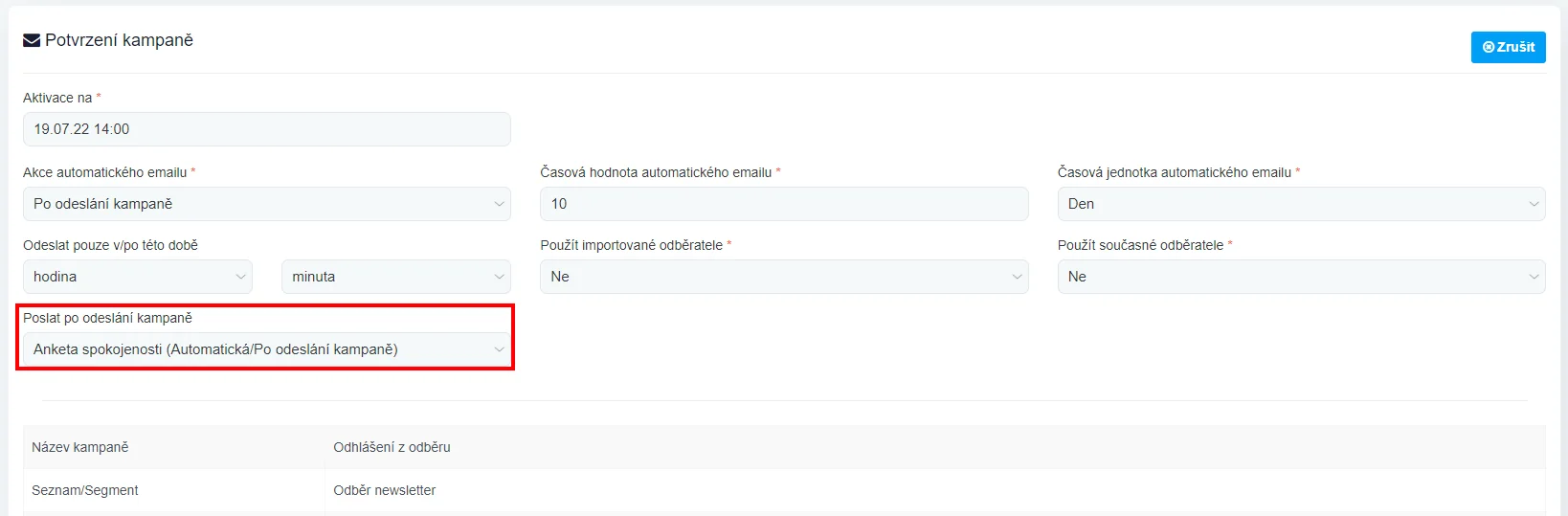Click the Potvrzení kampaně heading text
Image resolution: width=1568 pixels, height=516 pixels.
(x=119, y=40)
